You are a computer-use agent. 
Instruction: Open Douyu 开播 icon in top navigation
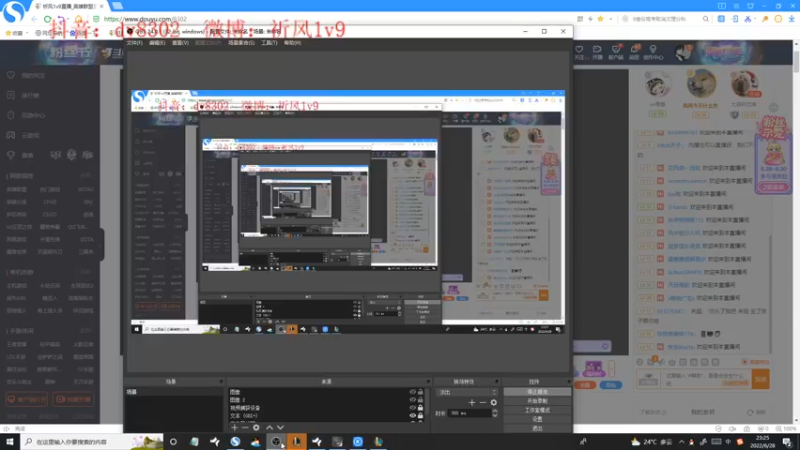pyautogui.click(x=597, y=52)
